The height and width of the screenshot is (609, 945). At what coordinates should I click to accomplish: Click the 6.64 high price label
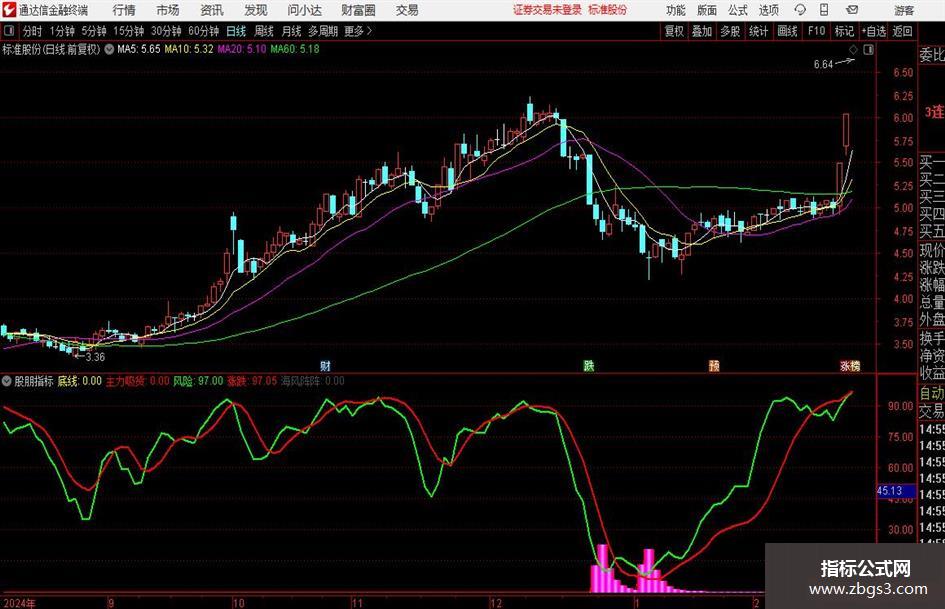tap(823, 65)
